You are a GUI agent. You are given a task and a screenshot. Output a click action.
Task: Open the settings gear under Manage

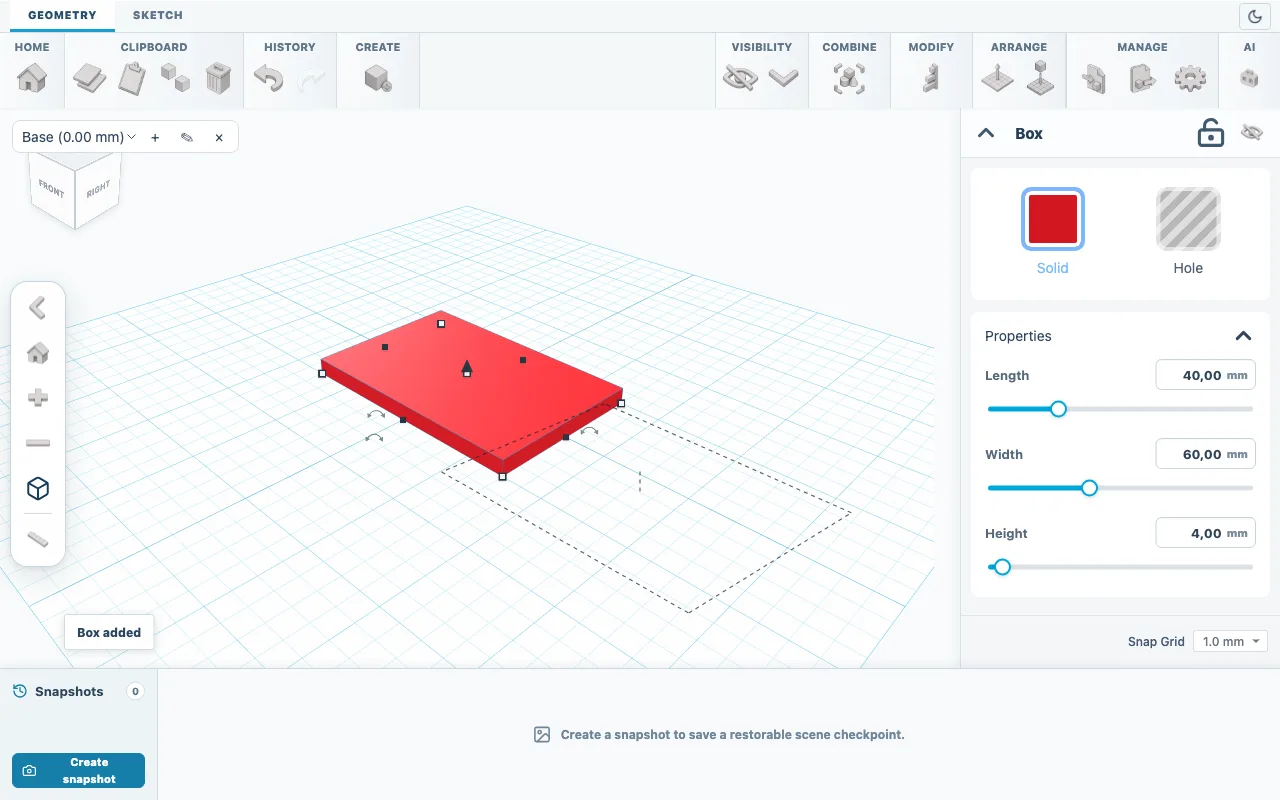(1190, 78)
